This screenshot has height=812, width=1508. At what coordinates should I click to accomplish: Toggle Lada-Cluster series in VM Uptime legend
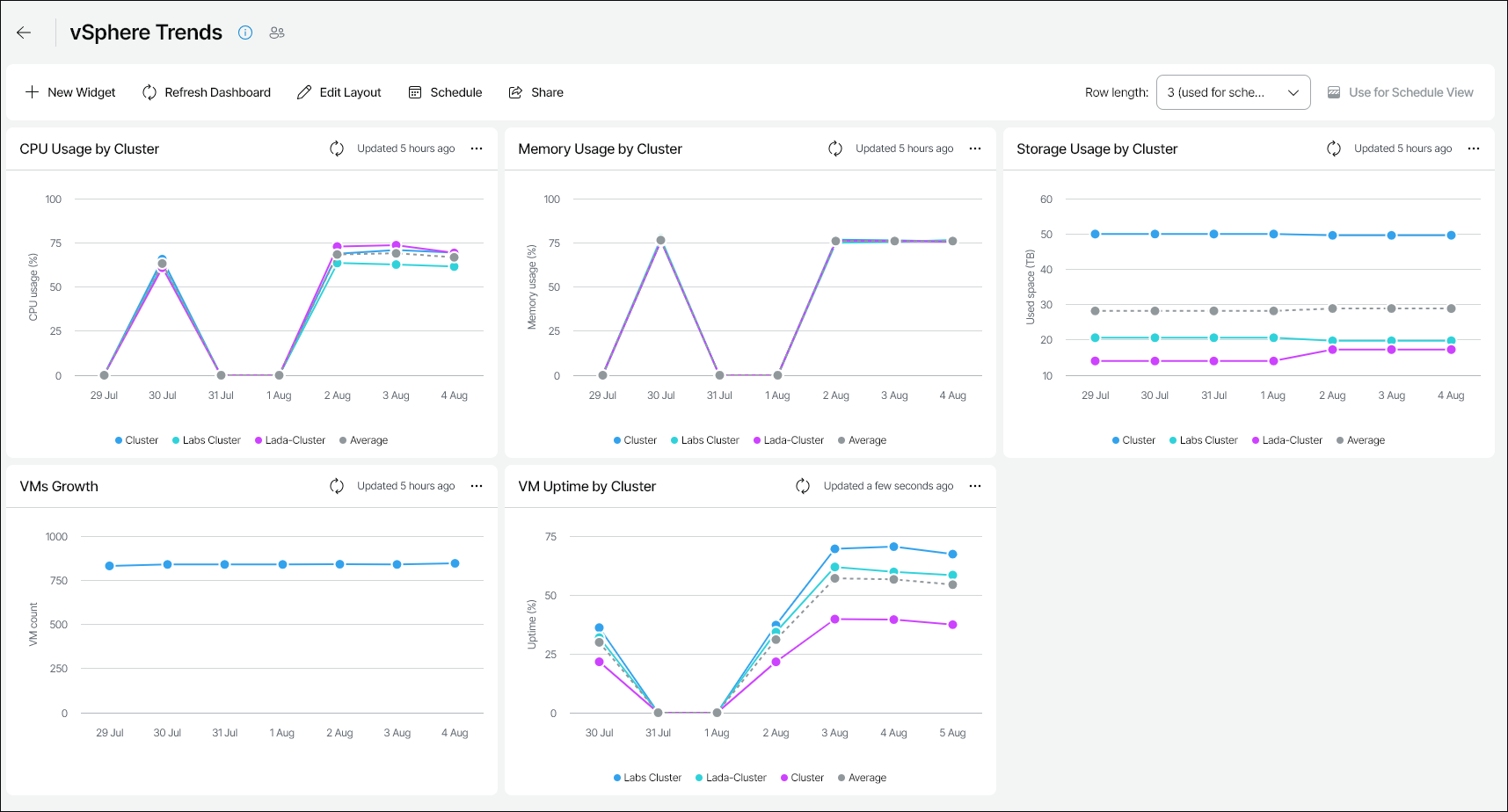point(732,778)
